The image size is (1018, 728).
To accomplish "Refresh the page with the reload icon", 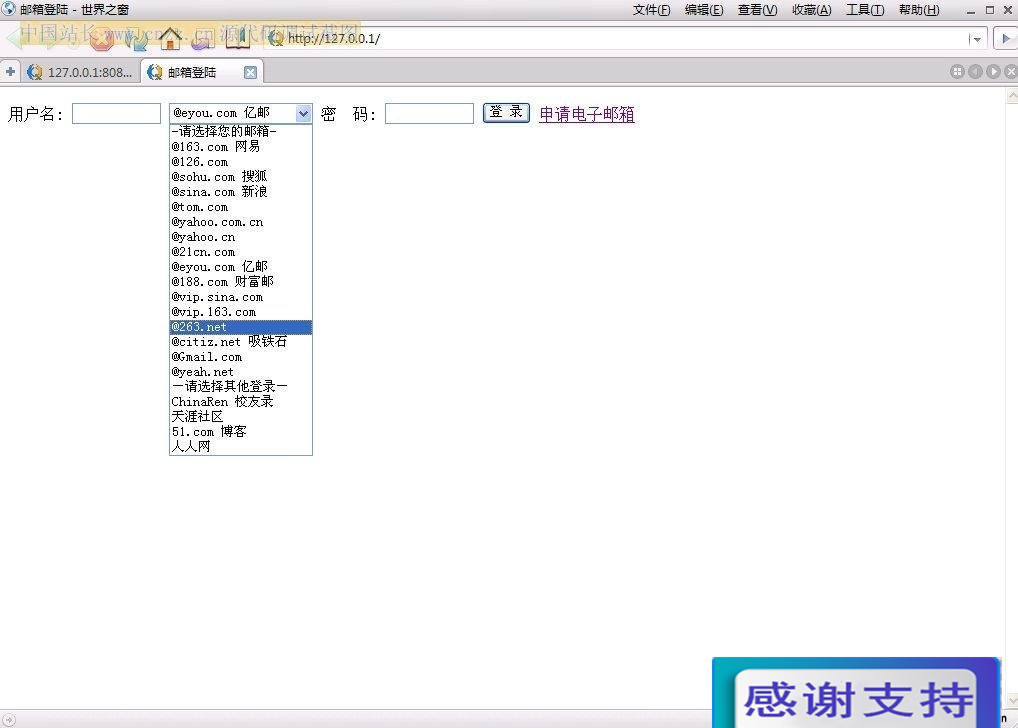I will tap(136, 40).
